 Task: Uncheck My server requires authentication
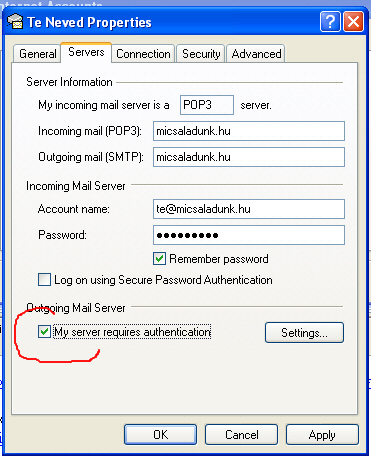point(44,332)
